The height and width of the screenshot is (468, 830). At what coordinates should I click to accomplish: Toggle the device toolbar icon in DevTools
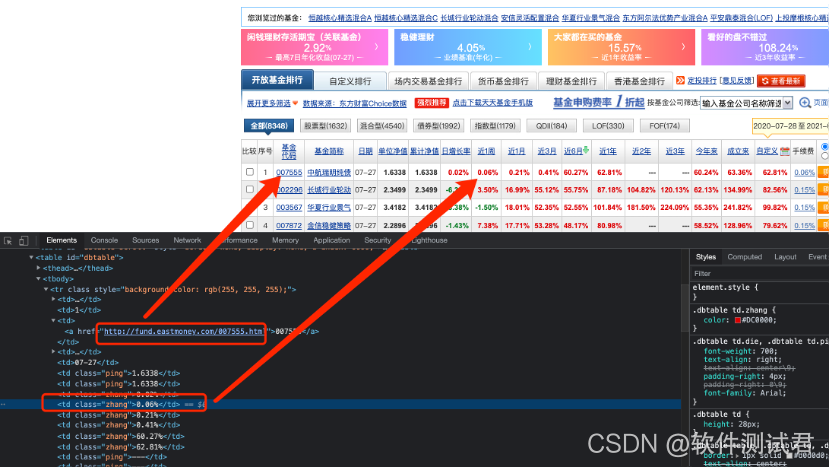[x=23, y=240]
